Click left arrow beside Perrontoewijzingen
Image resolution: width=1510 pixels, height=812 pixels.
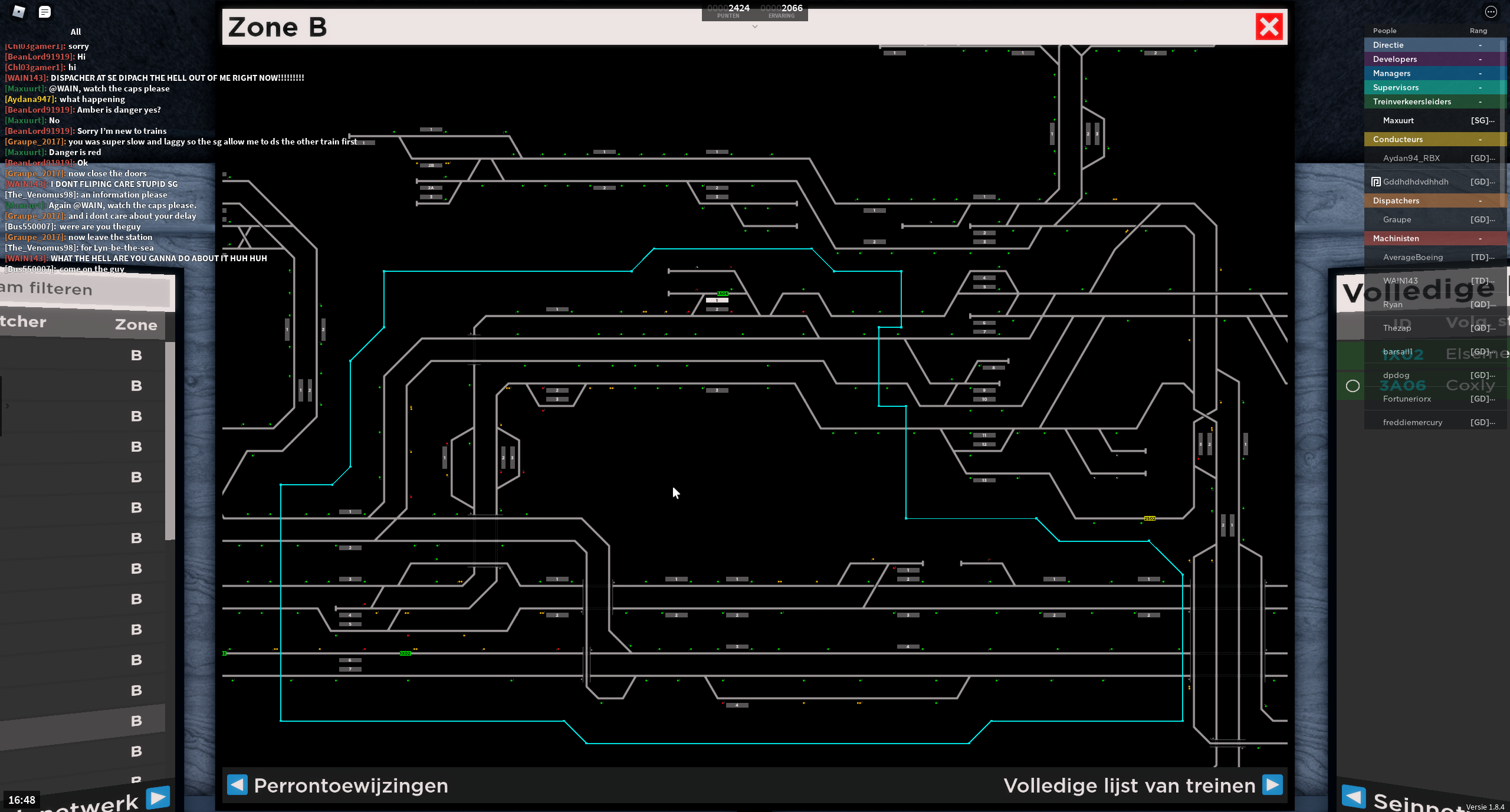(237, 785)
